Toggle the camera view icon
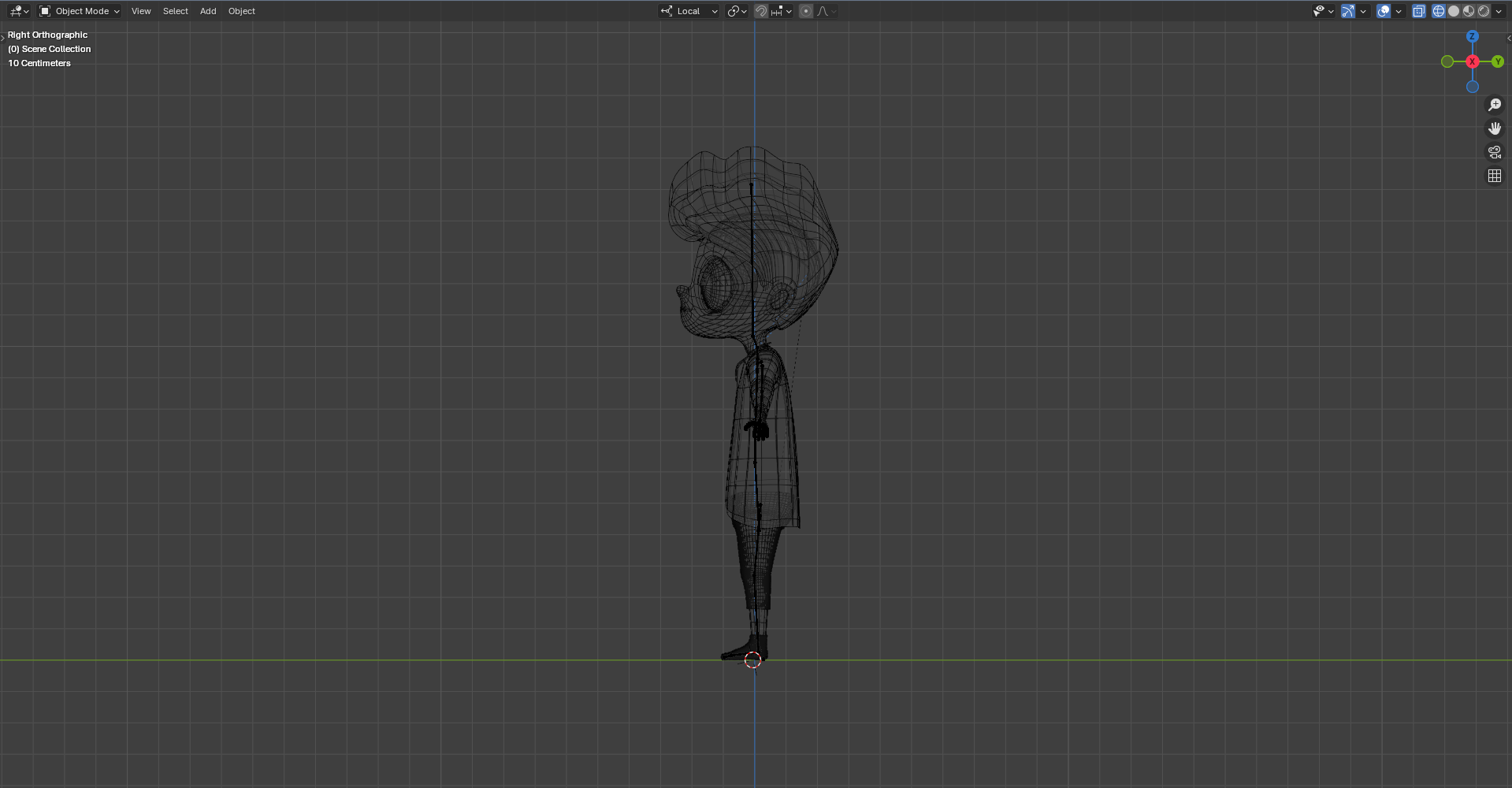Image resolution: width=1512 pixels, height=788 pixels. coord(1495,152)
